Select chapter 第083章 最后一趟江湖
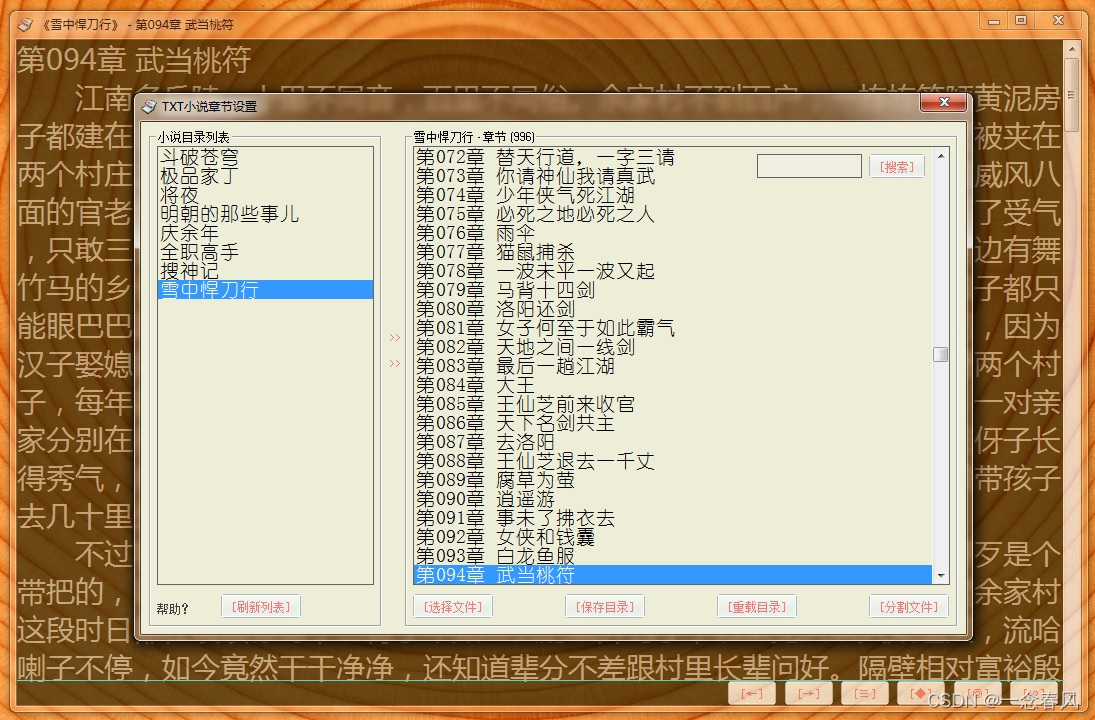The height and width of the screenshot is (720, 1095). [673, 365]
